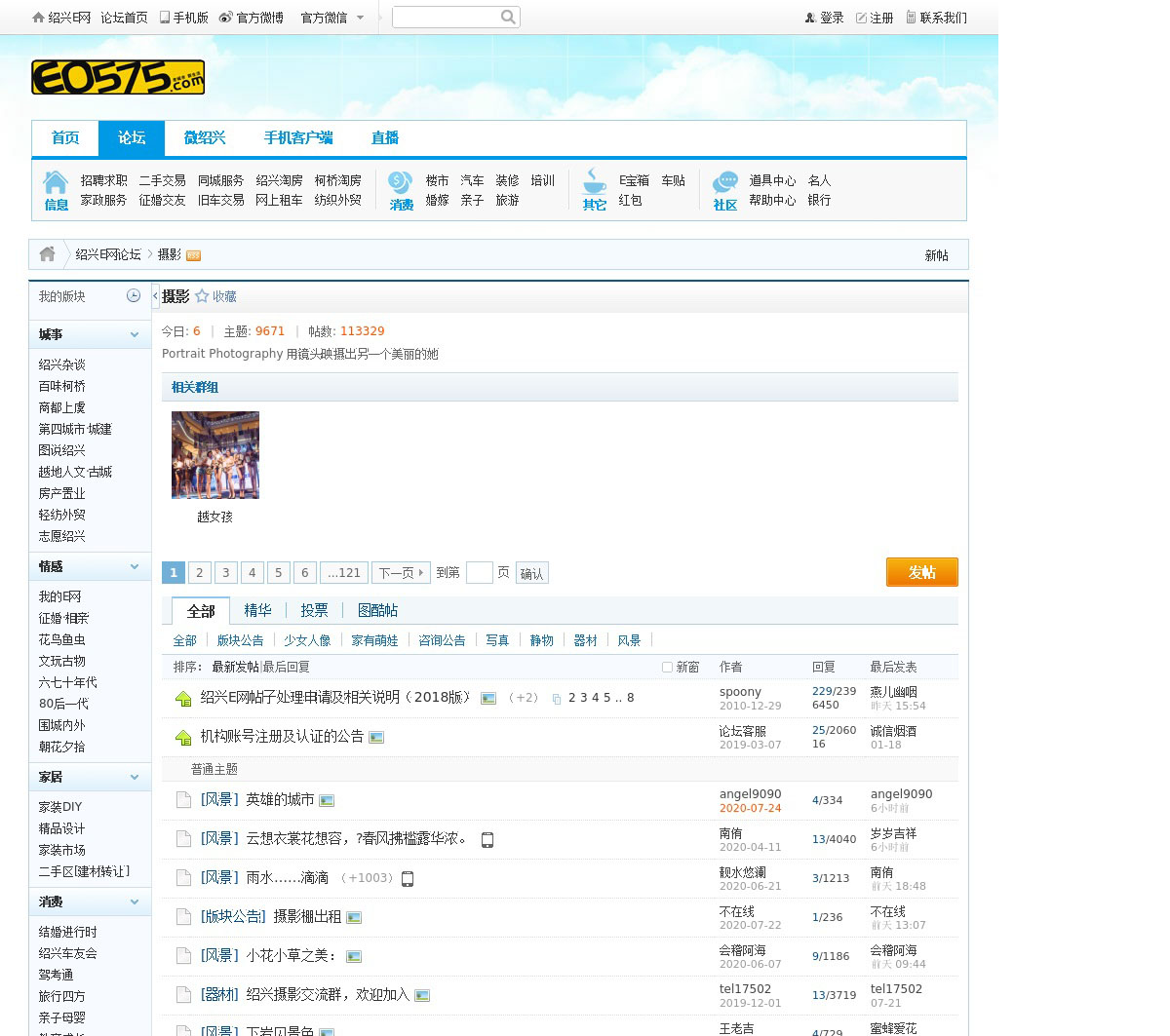
Task: Click the E0575.com site logo
Action: pyautogui.click(x=118, y=77)
